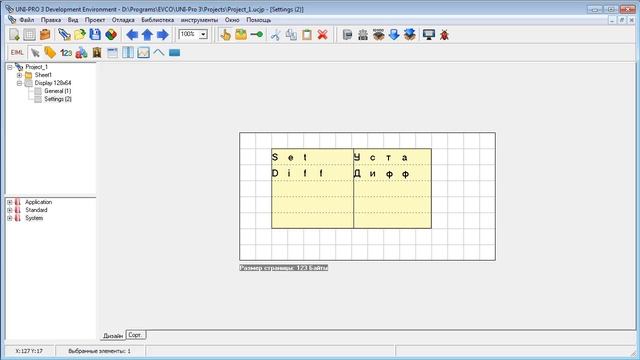Select the portrait picture tool
The width and height of the screenshot is (640, 360).
coord(97,53)
